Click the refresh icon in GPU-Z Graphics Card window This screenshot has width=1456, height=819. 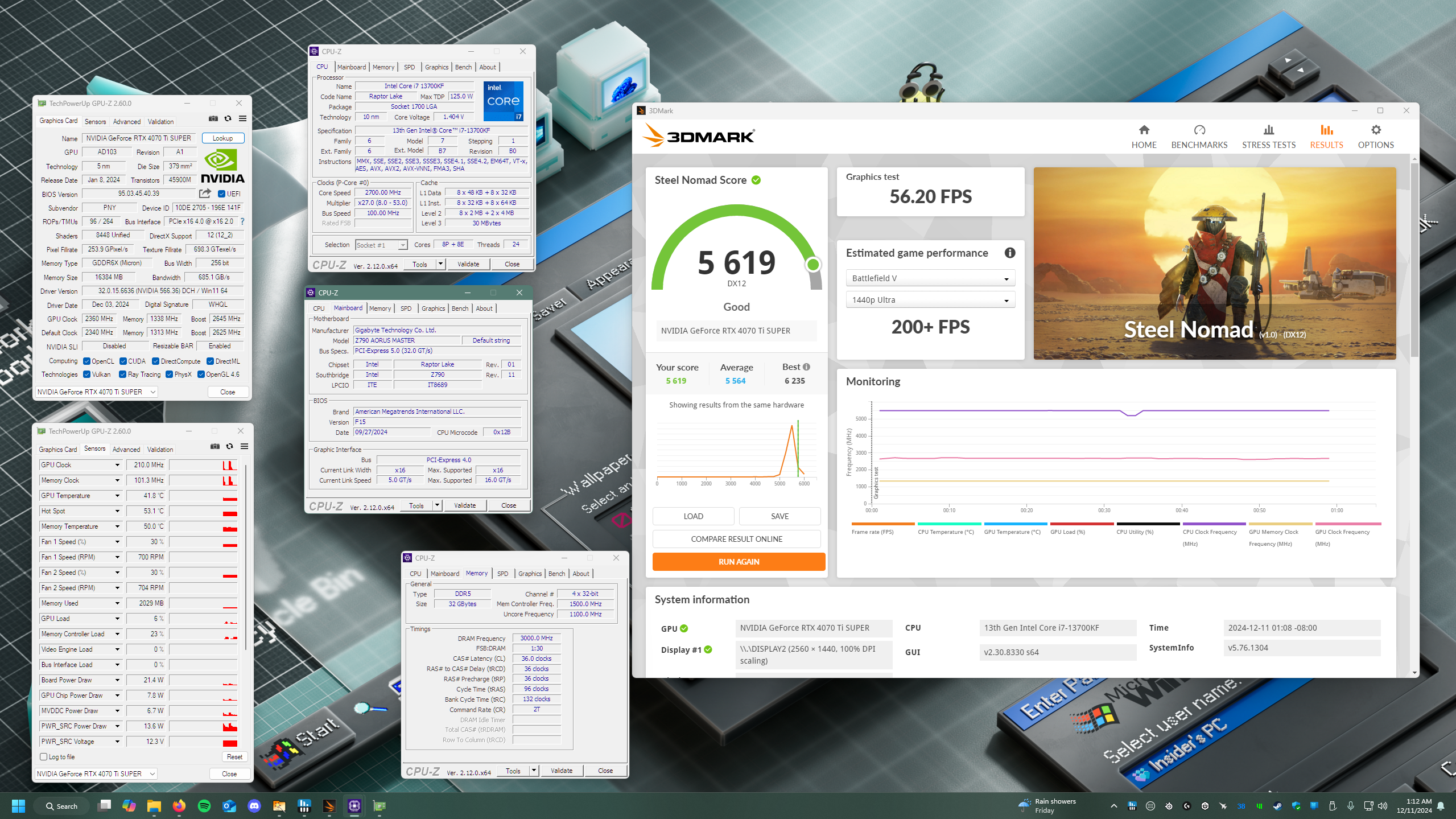[x=228, y=118]
